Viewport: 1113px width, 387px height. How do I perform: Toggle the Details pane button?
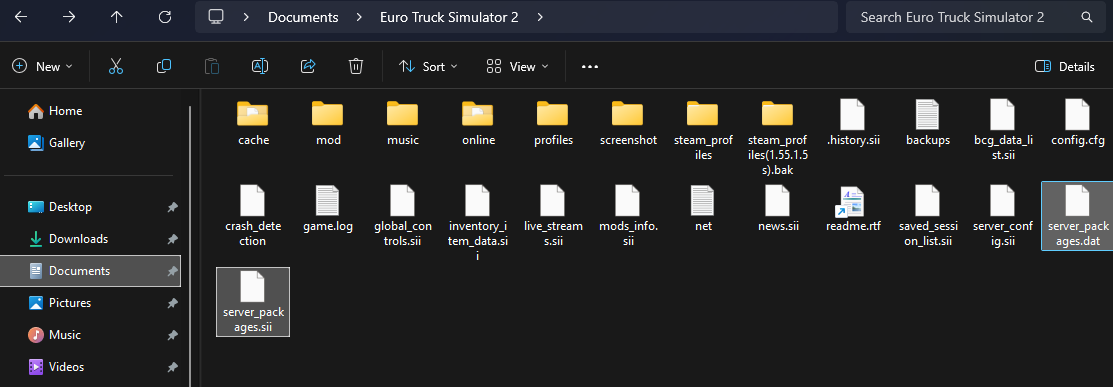[x=1064, y=66]
